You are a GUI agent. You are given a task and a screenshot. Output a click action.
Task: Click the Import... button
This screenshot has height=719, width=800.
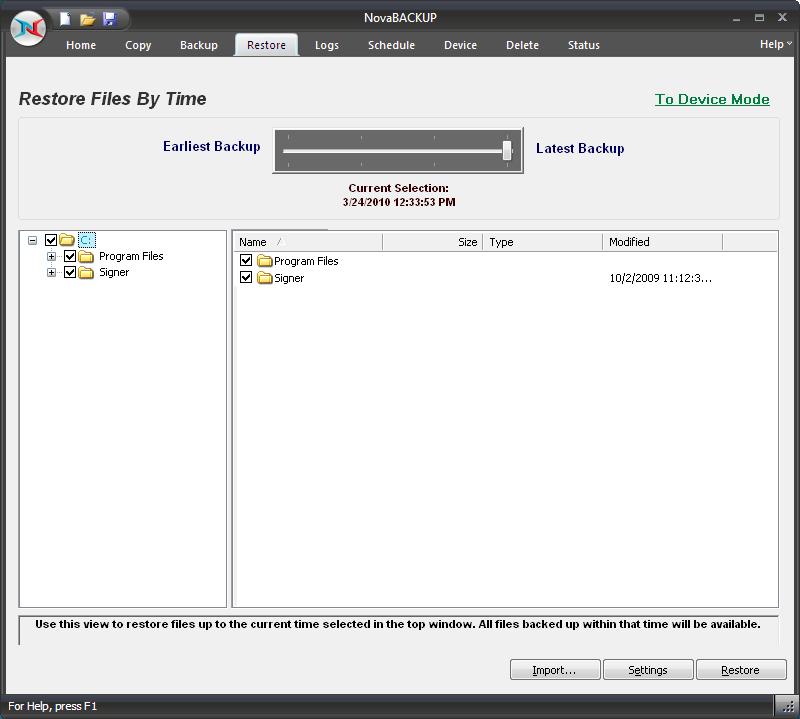point(555,670)
